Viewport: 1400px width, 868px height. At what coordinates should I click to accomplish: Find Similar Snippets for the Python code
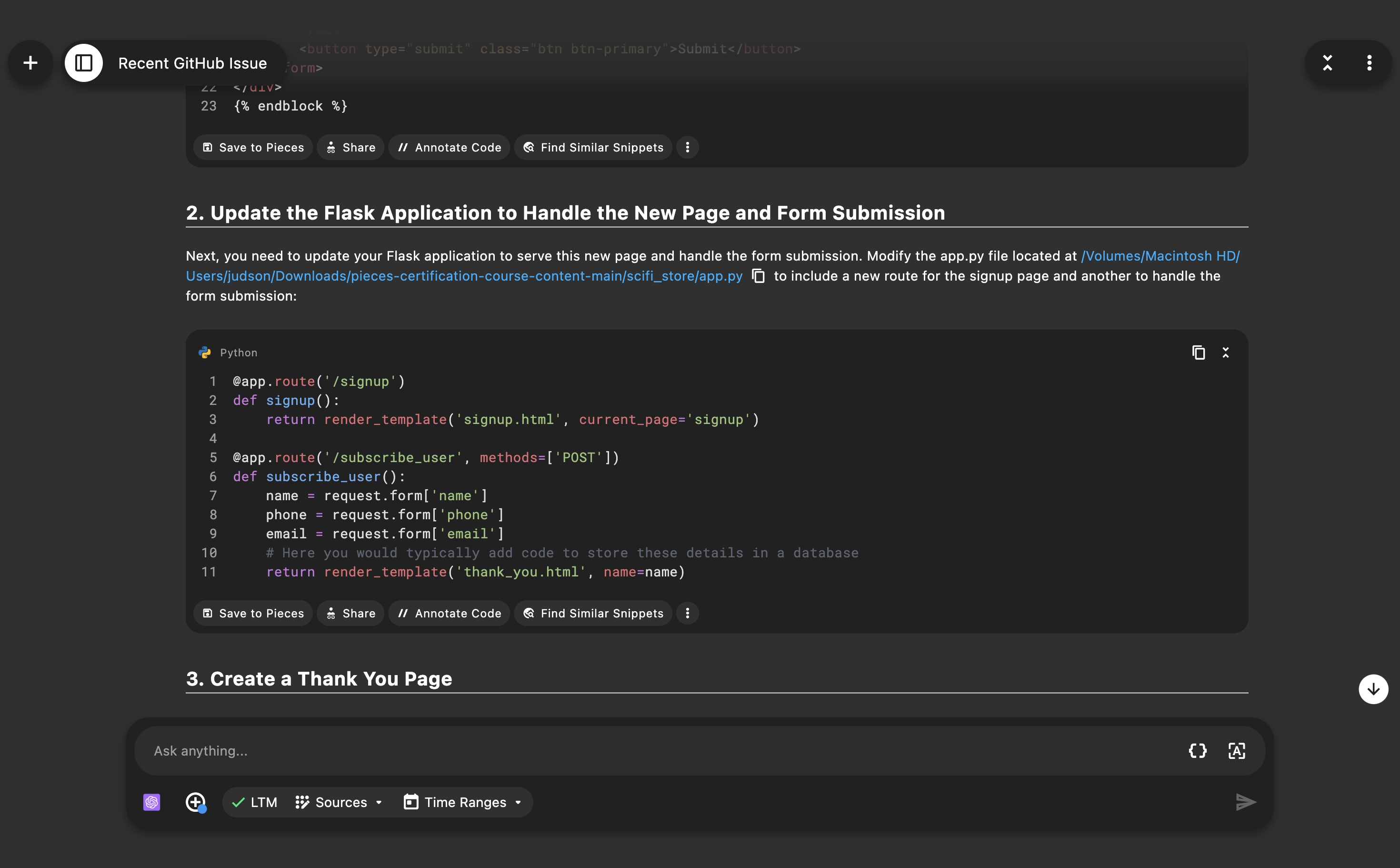click(x=593, y=613)
